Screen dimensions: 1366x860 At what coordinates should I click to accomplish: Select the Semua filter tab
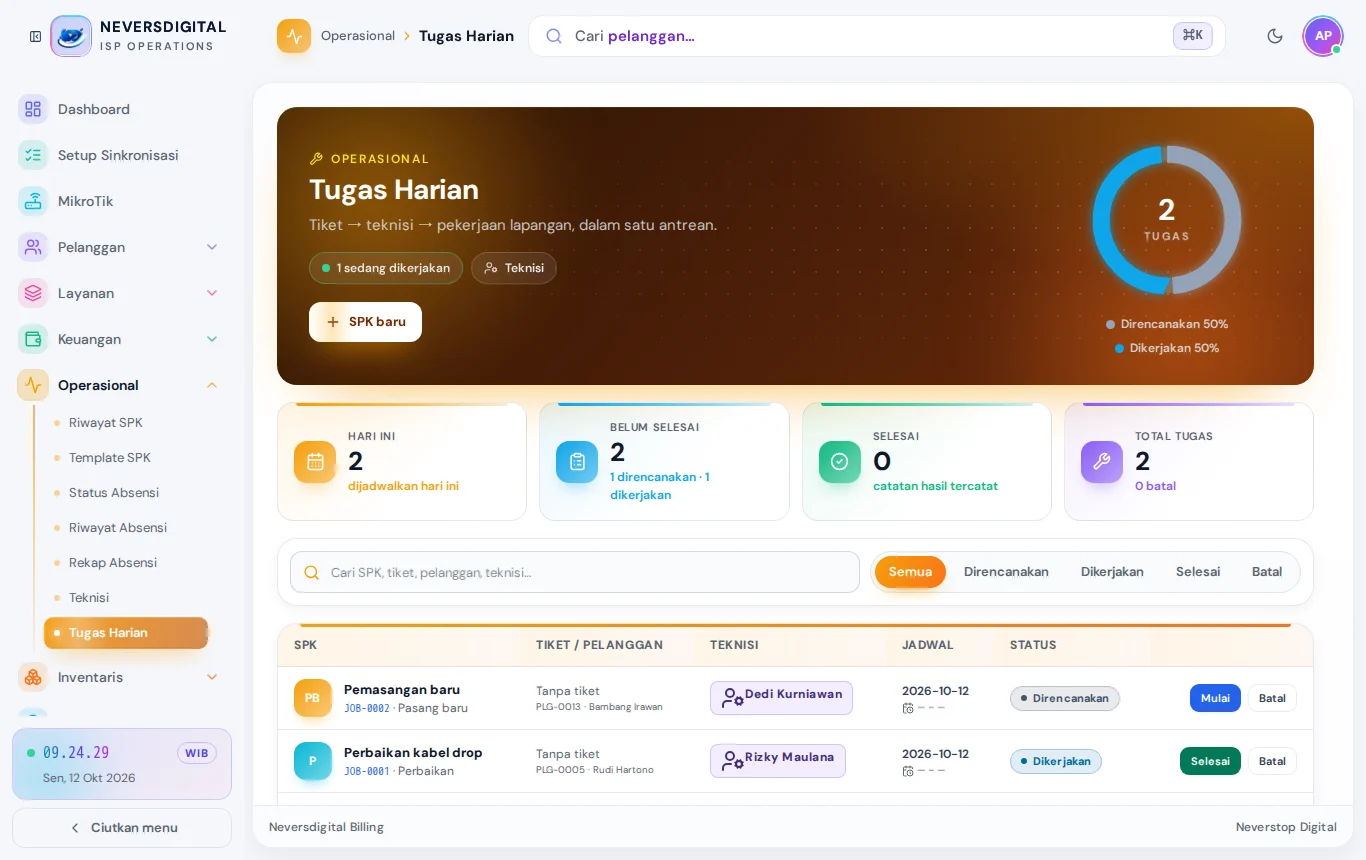pos(910,572)
